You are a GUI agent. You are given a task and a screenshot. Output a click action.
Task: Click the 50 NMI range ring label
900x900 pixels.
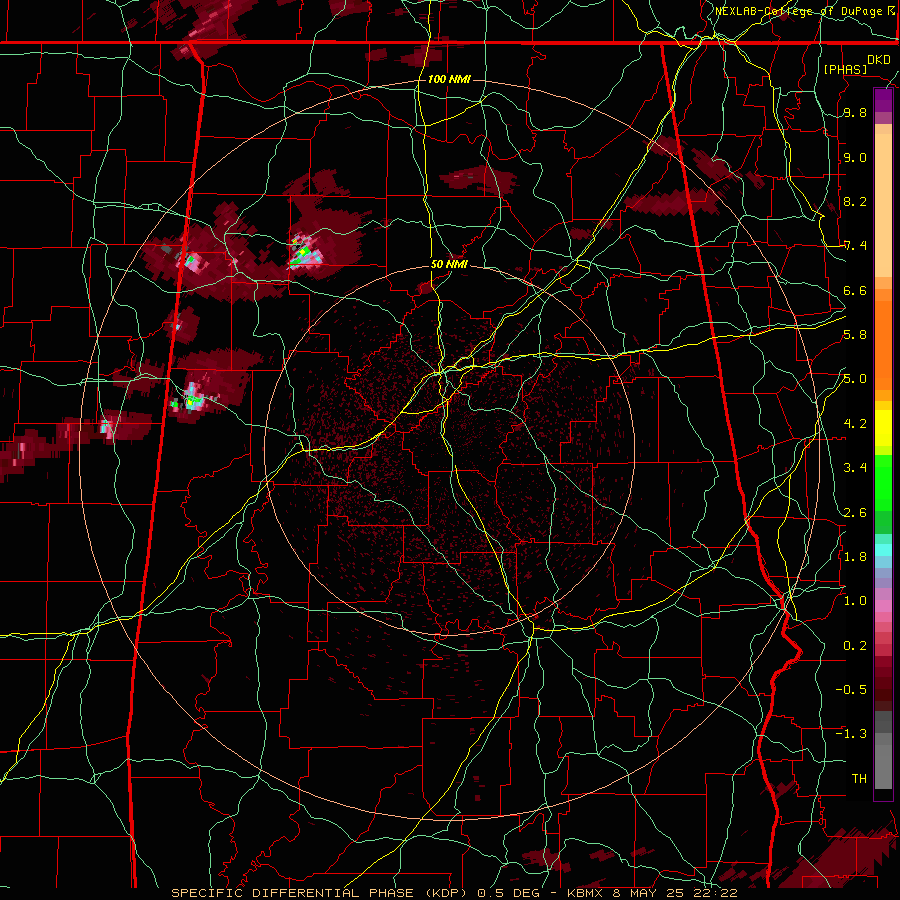pos(449,265)
